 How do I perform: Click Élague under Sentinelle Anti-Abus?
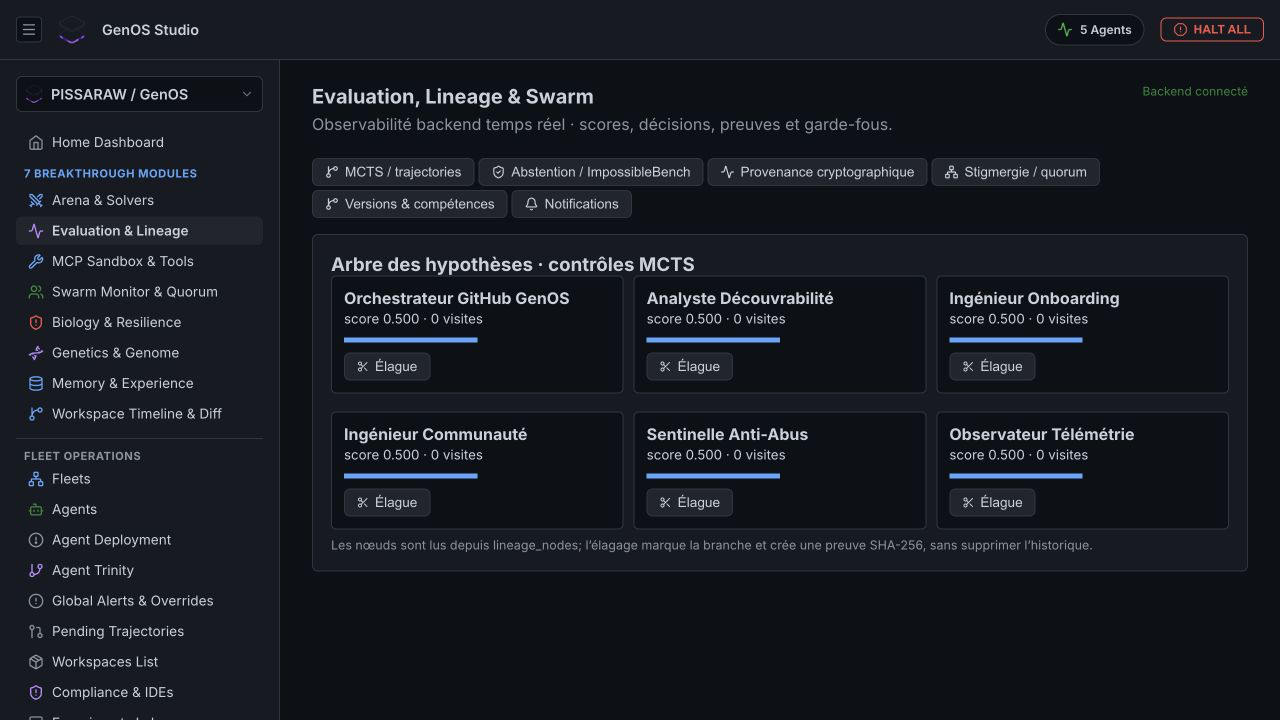tap(690, 502)
